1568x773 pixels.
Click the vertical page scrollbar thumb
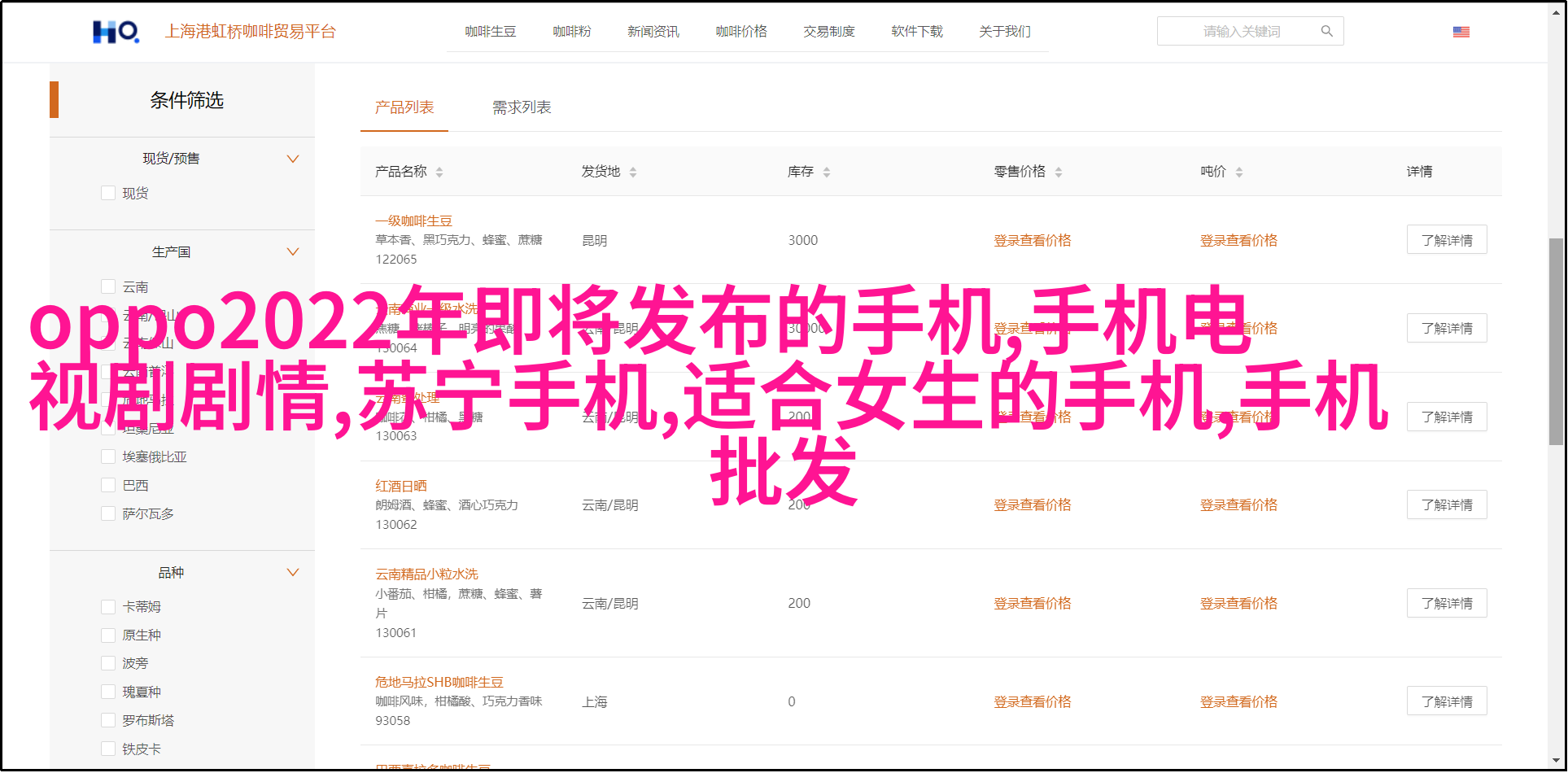pyautogui.click(x=1555, y=341)
